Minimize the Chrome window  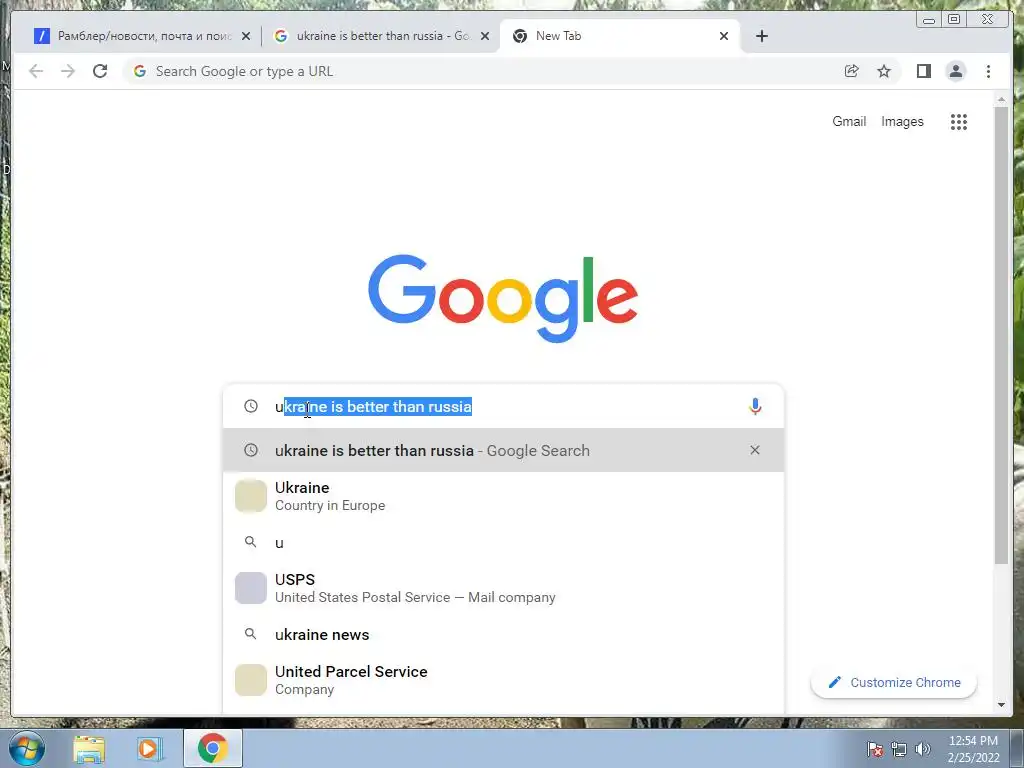[x=929, y=20]
